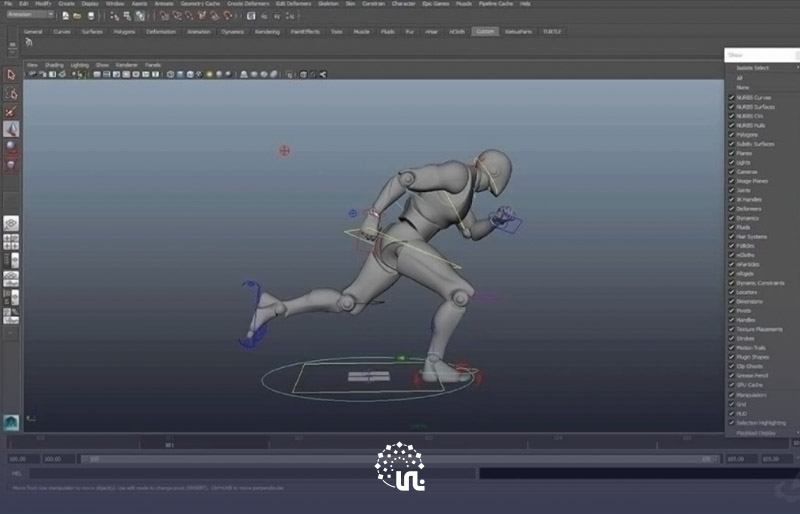Toggle Motion Trails checkbox
Image resolution: width=800 pixels, height=514 pixels.
coord(731,348)
